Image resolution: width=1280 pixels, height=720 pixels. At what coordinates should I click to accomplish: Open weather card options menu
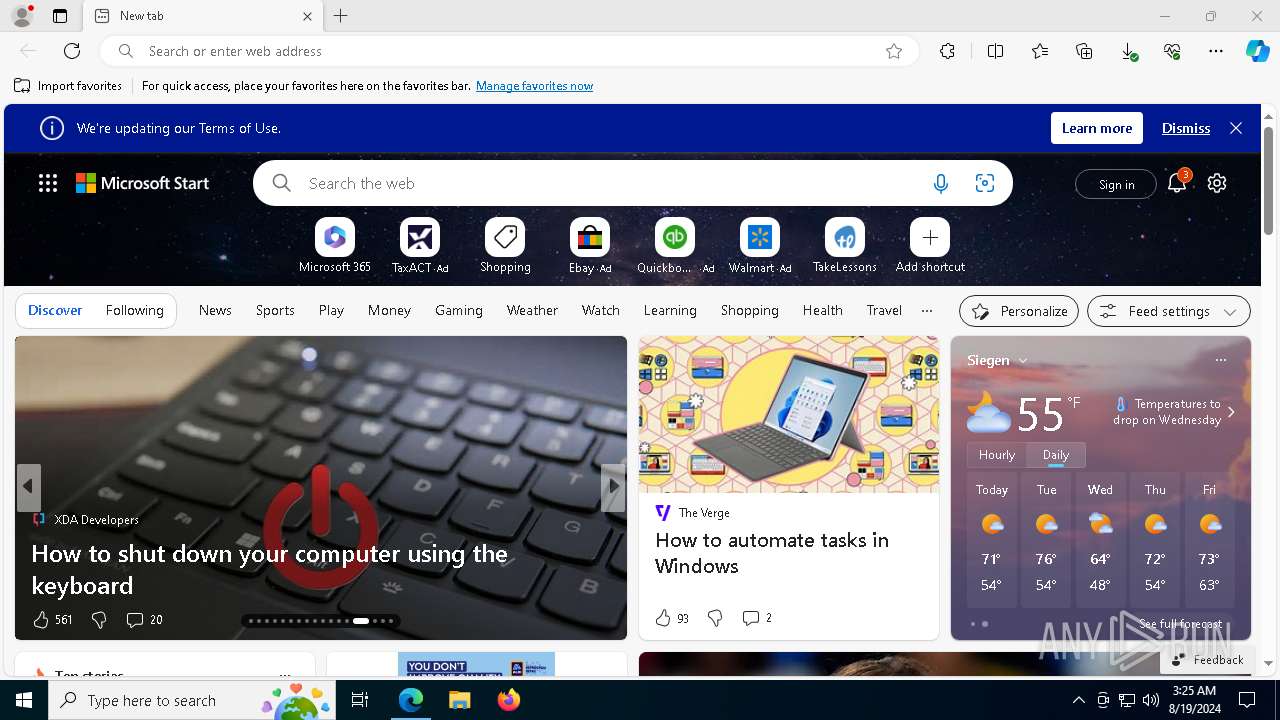pos(1220,360)
